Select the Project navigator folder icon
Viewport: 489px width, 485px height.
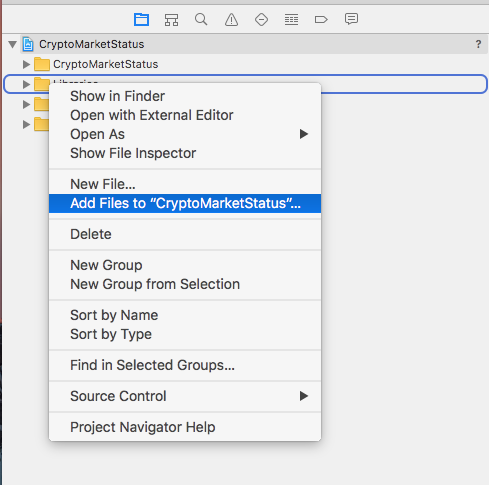[x=141, y=19]
